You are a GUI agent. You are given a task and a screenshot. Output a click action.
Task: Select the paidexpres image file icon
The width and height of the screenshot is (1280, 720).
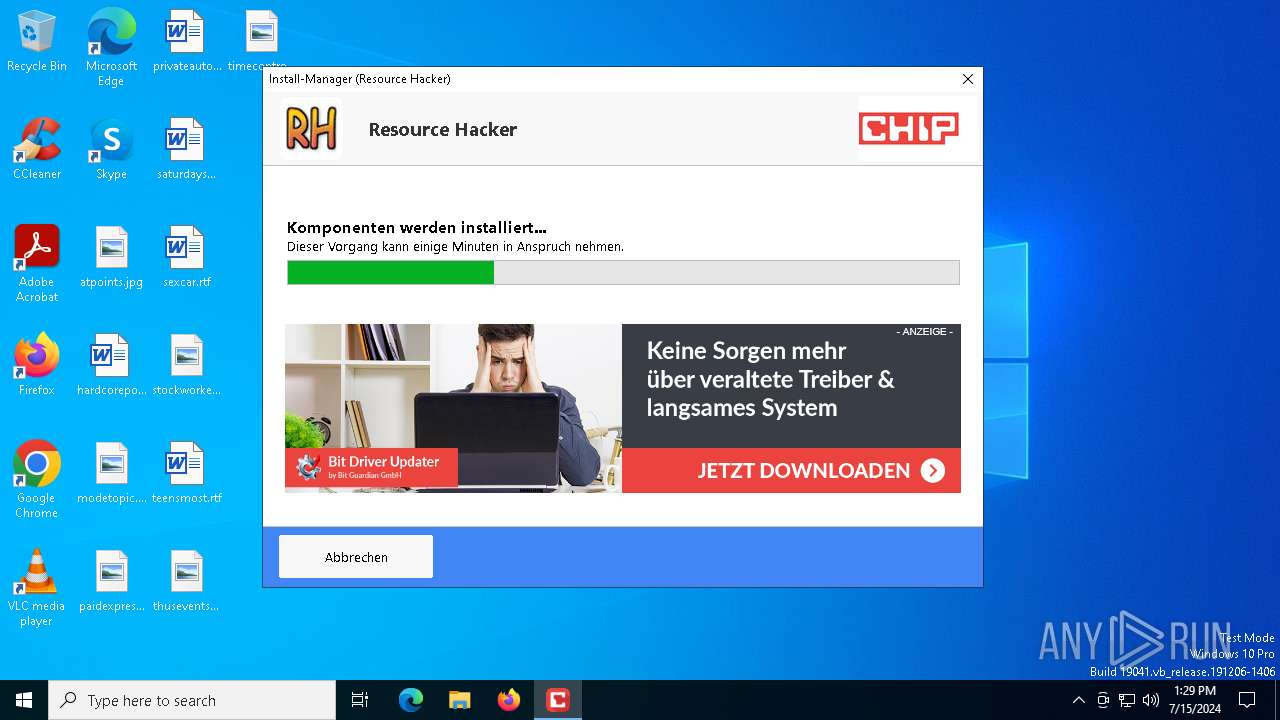point(111,581)
